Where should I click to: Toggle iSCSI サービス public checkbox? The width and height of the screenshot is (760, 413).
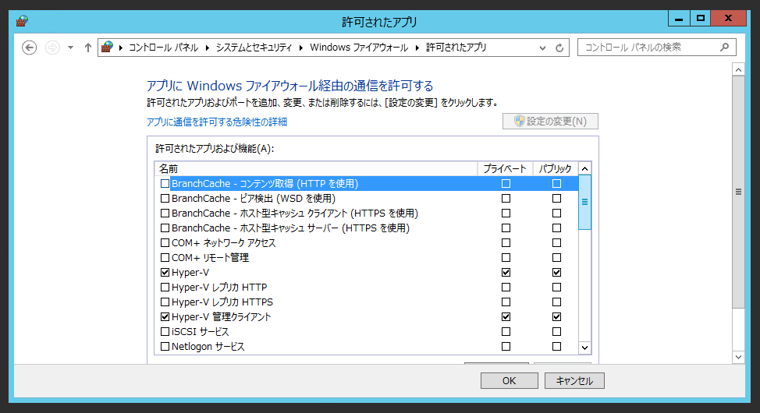(x=556, y=332)
